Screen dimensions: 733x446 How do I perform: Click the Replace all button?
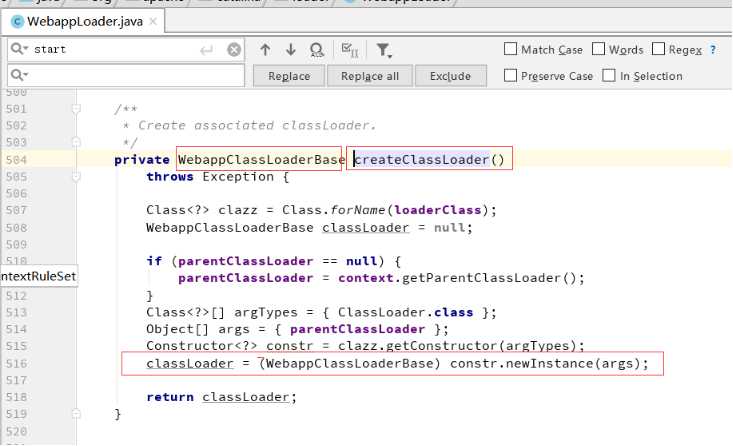tap(370, 76)
